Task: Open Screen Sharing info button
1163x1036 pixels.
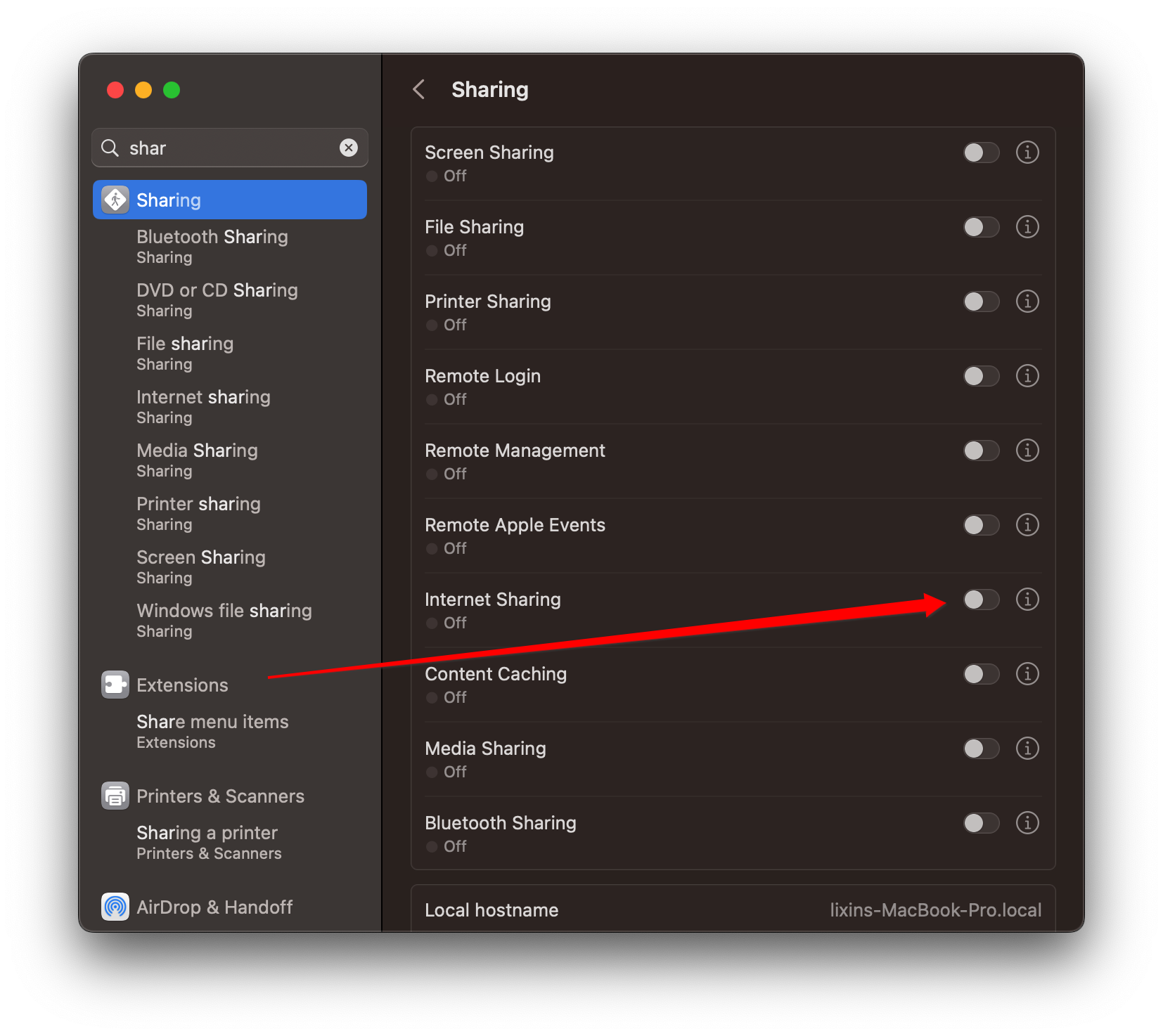Action: [x=1027, y=152]
